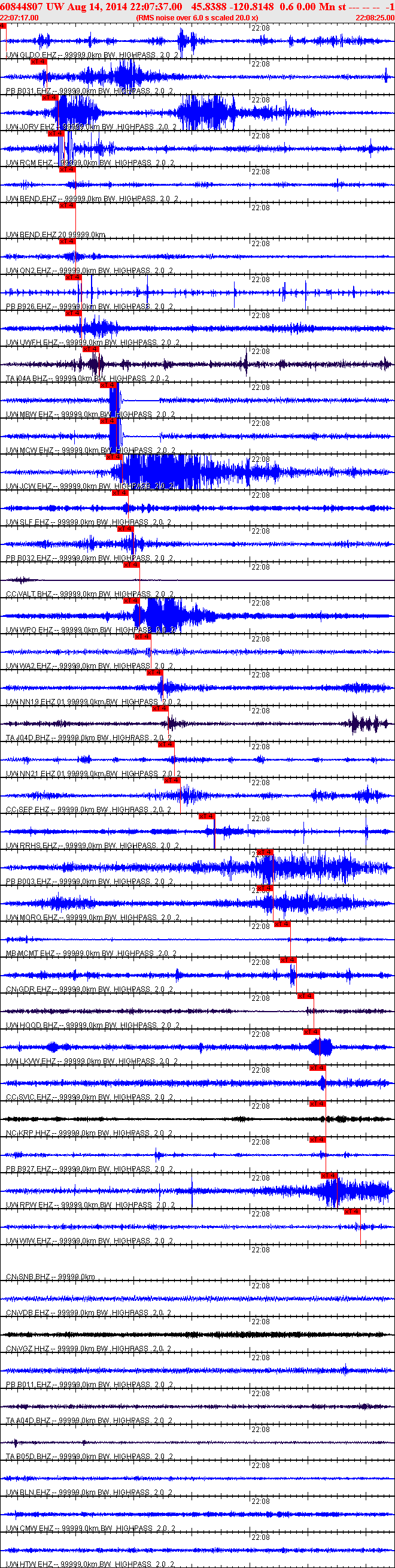
Task: Select the CC SEP EHZ station label
Action: point(89,809)
